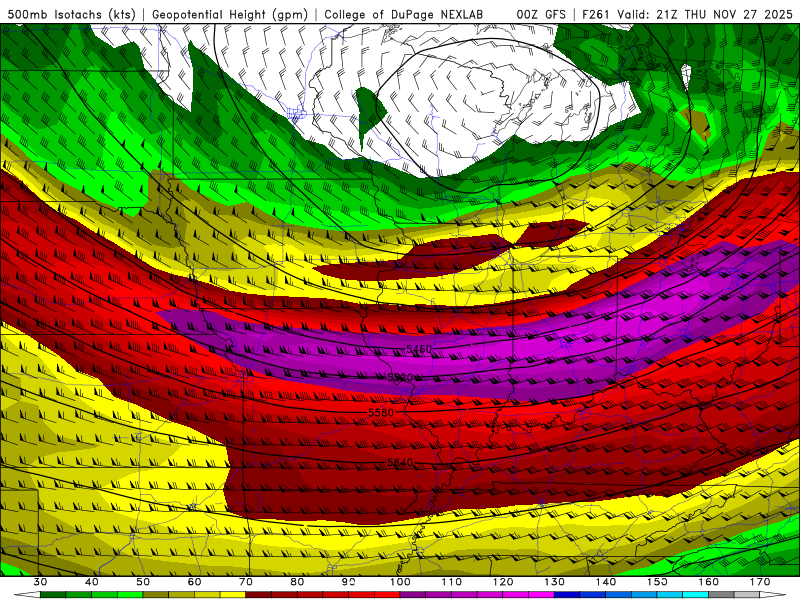Click the 'Geopotential Height (gpm)' title text
This screenshot has height=600, width=800.
230,15
